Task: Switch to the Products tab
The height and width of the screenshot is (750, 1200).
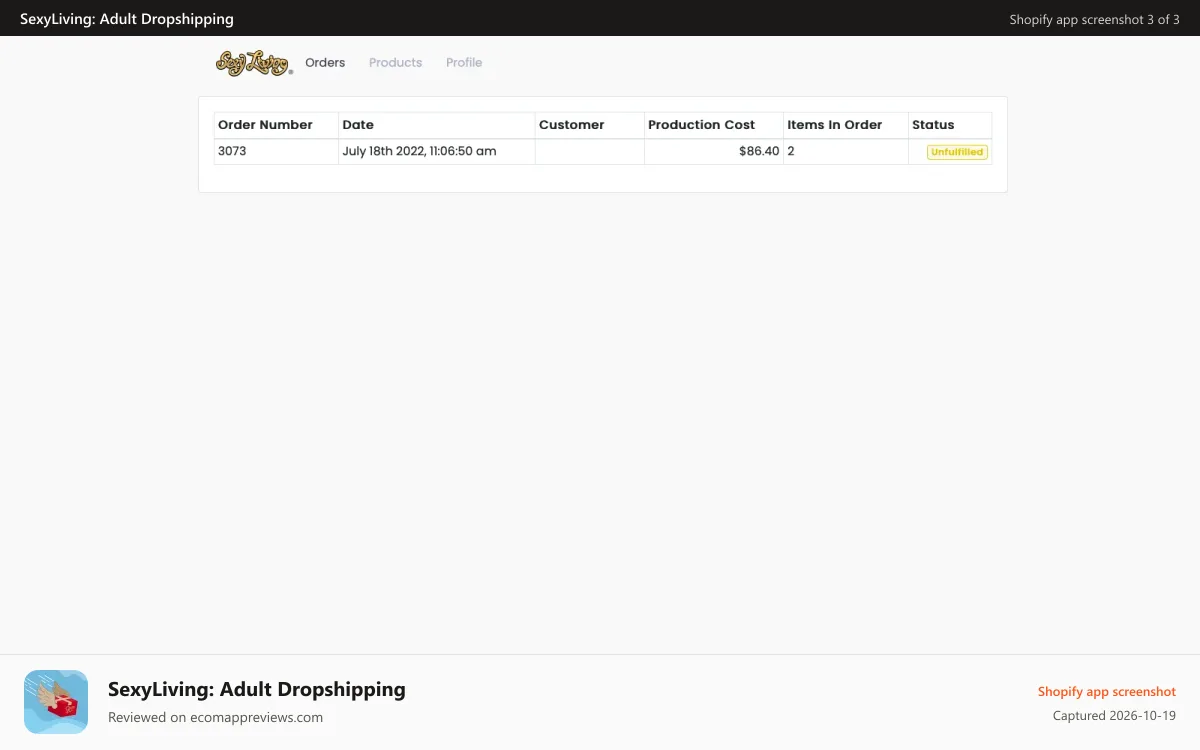Action: point(395,62)
